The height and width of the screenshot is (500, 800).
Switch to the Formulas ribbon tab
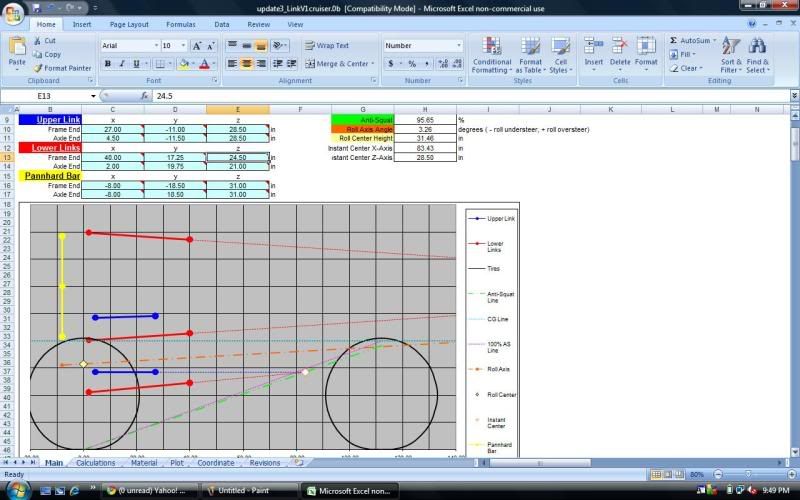(181, 23)
